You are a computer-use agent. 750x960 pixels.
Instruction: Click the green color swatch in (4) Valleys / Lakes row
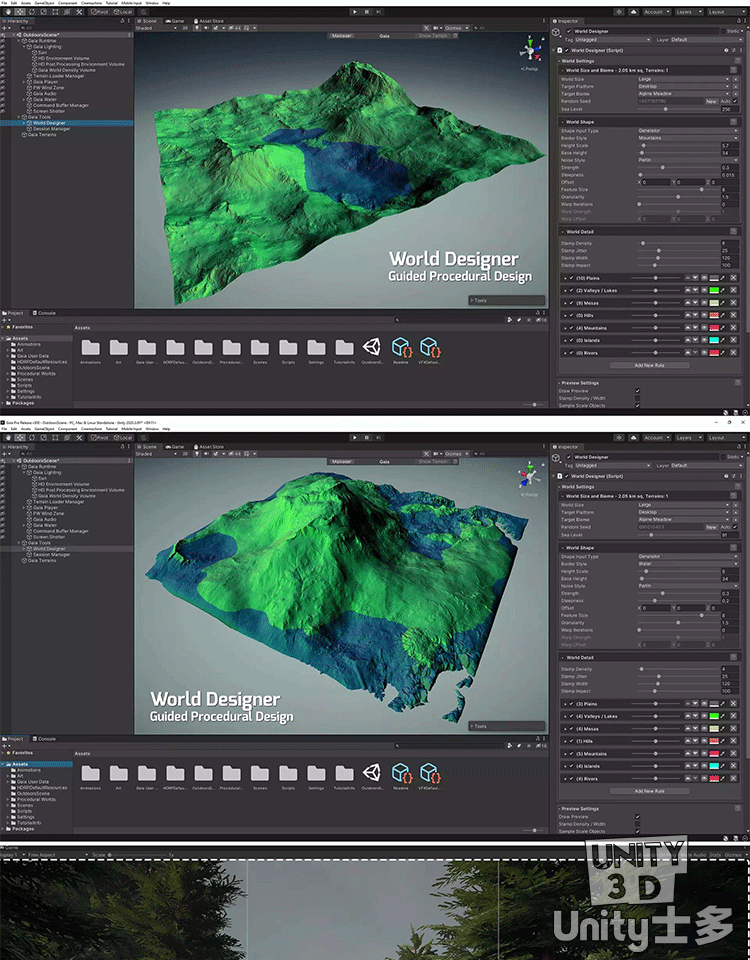pyautogui.click(x=713, y=716)
